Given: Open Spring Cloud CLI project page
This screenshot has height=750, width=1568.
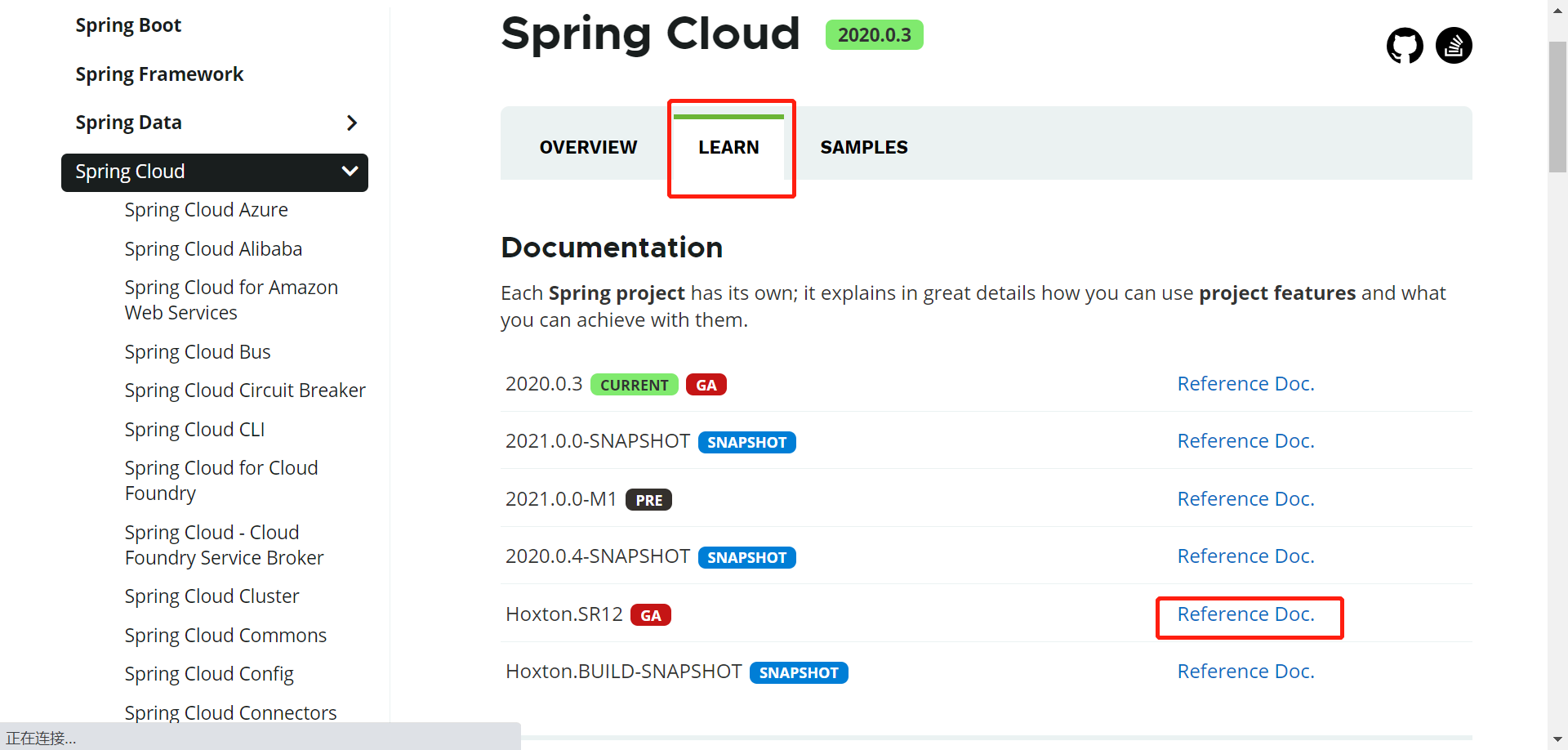Looking at the screenshot, I should [194, 430].
